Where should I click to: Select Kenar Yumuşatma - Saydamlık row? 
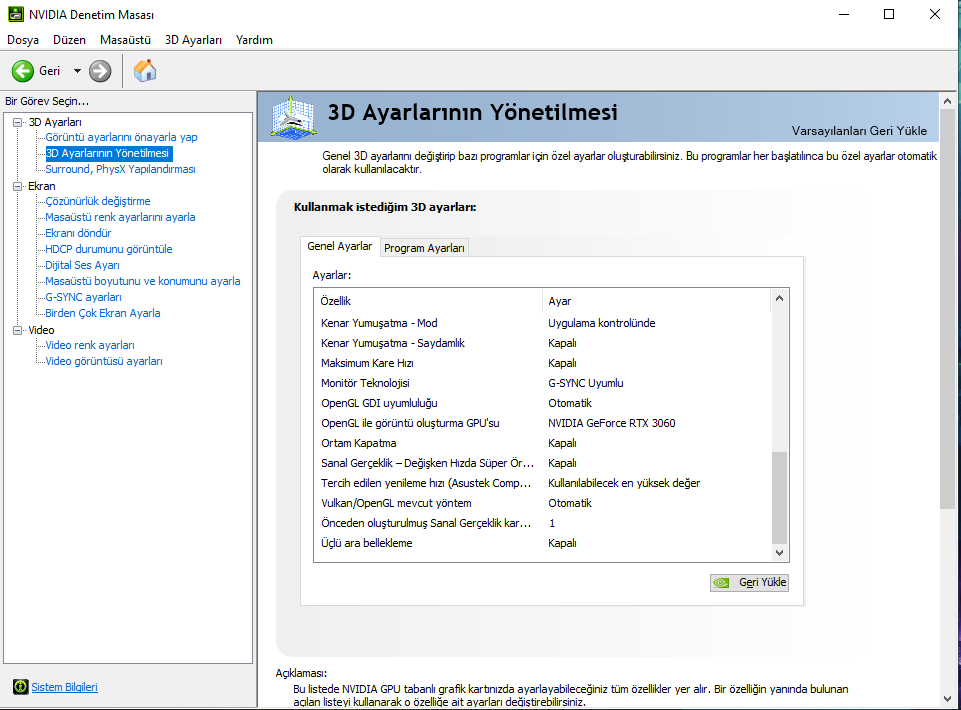[542, 343]
